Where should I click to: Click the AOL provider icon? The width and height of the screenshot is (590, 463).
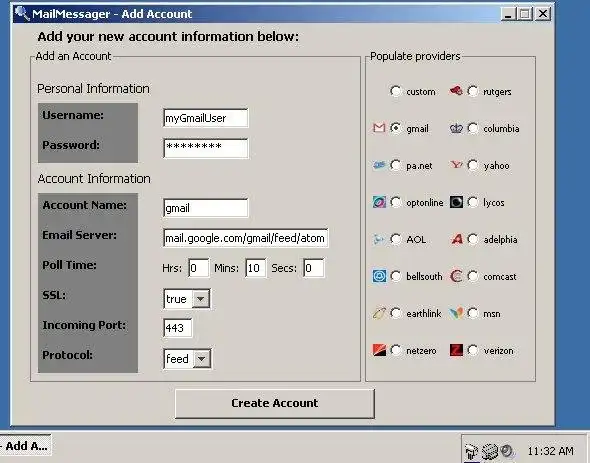[379, 239]
